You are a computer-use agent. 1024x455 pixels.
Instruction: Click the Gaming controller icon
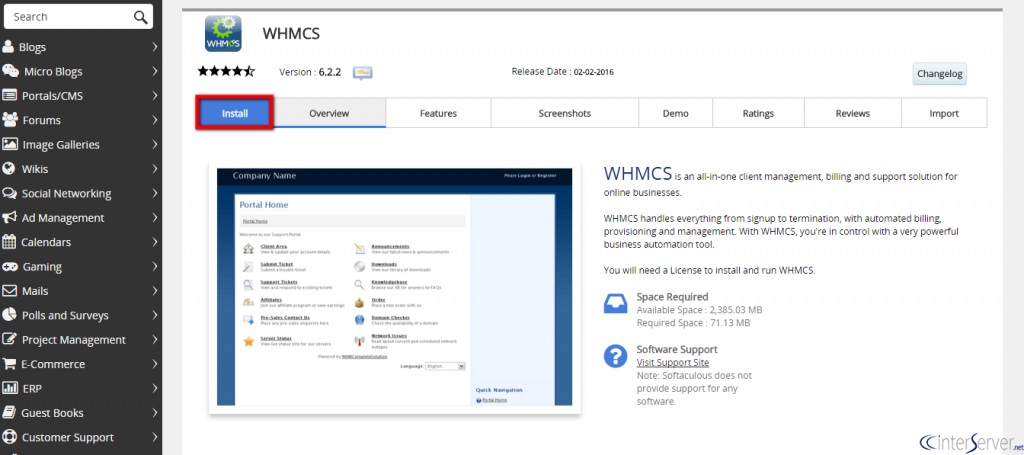[x=10, y=266]
